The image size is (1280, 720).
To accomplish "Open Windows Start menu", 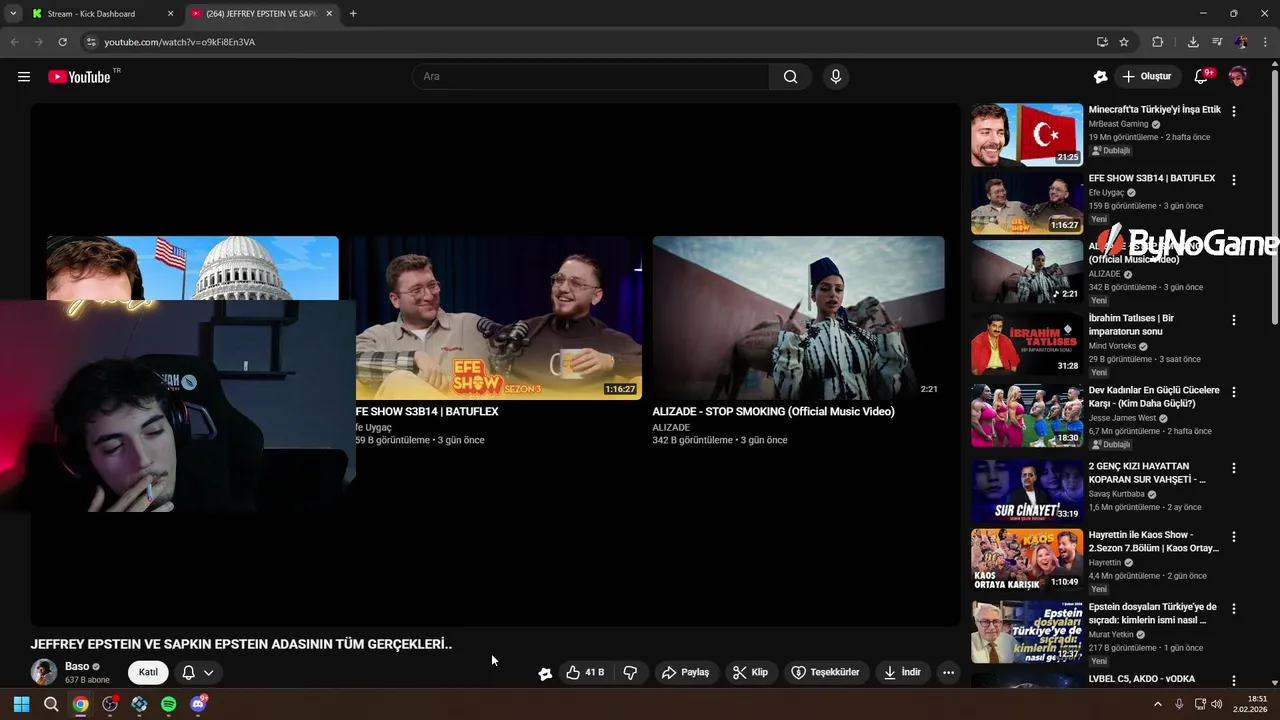I will click(x=21, y=704).
